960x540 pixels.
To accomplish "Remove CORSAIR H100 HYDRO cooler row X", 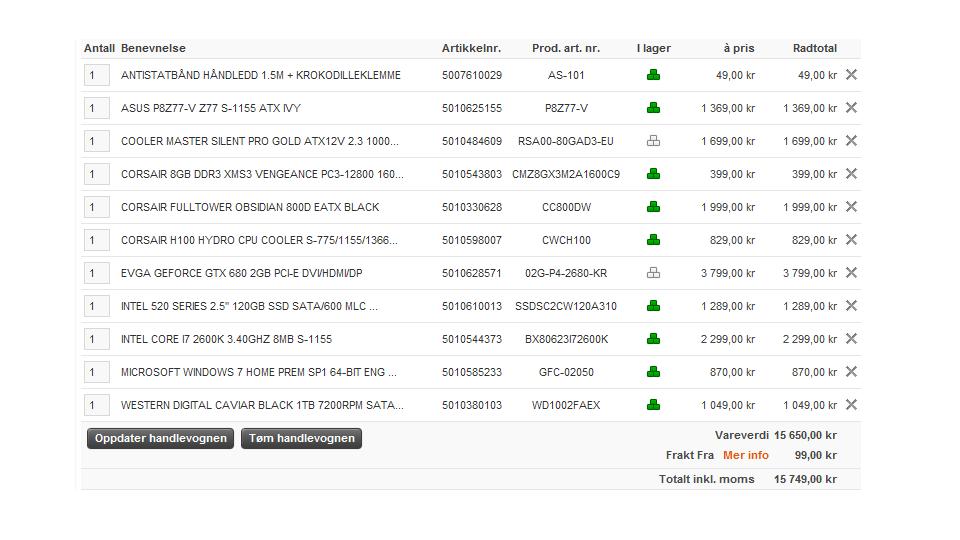I will (x=851, y=240).
